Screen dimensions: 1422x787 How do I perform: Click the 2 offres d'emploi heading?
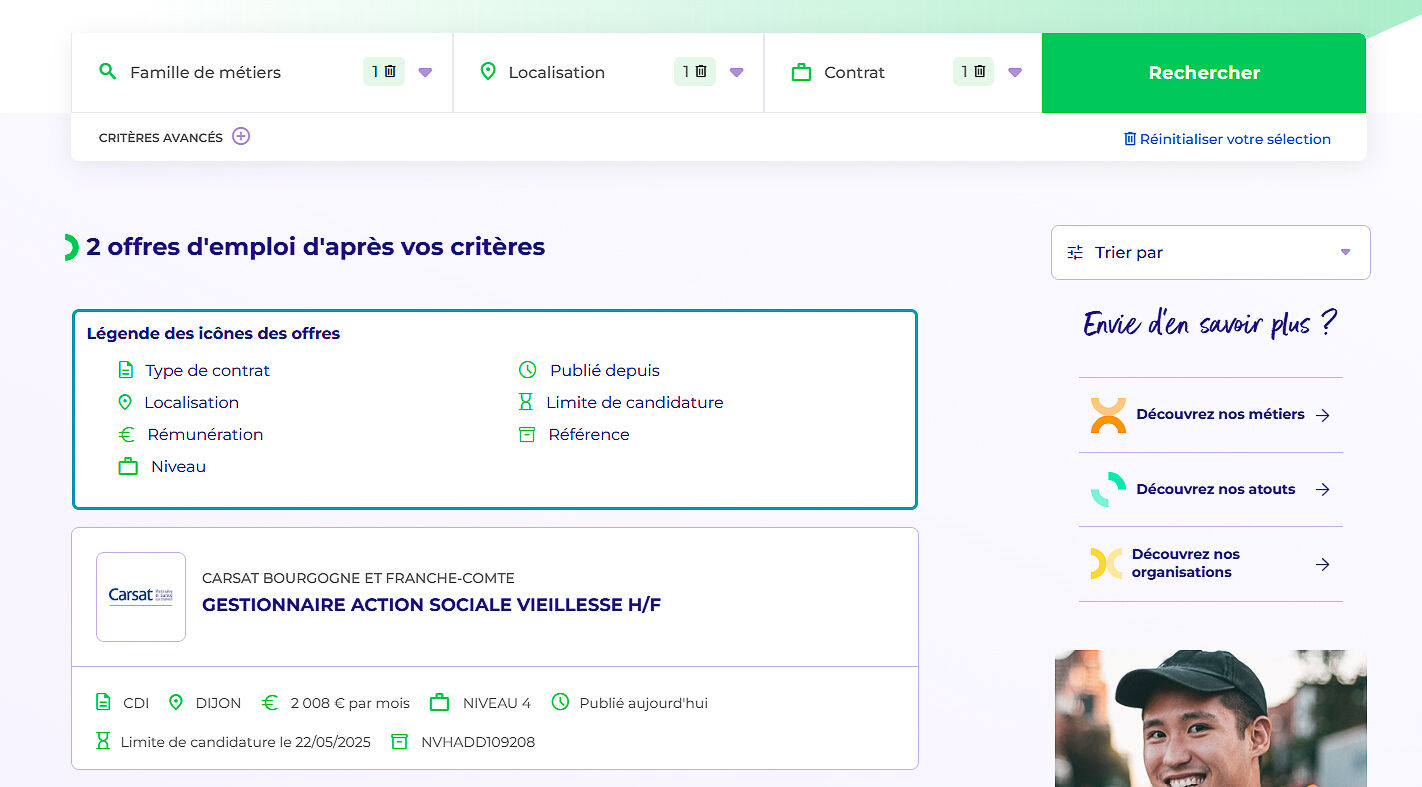(316, 247)
